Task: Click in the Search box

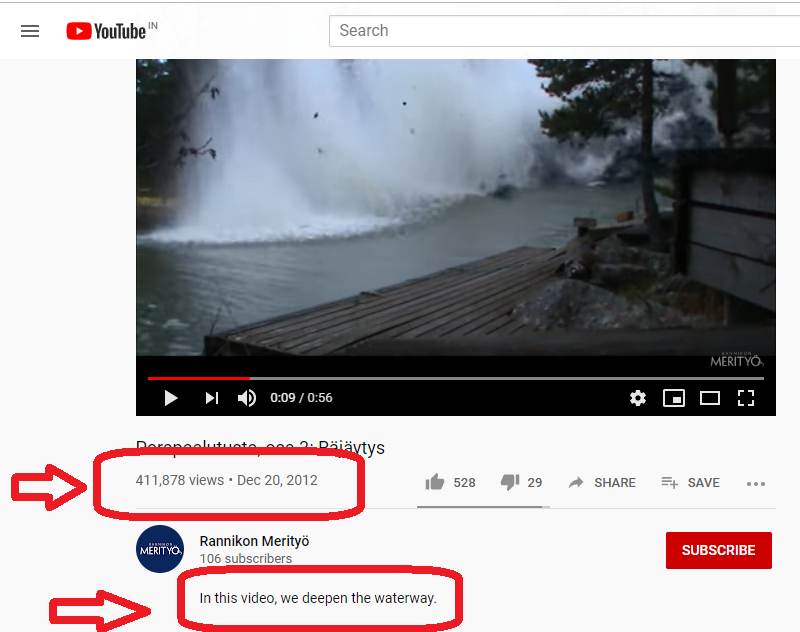Action: pos(564,31)
